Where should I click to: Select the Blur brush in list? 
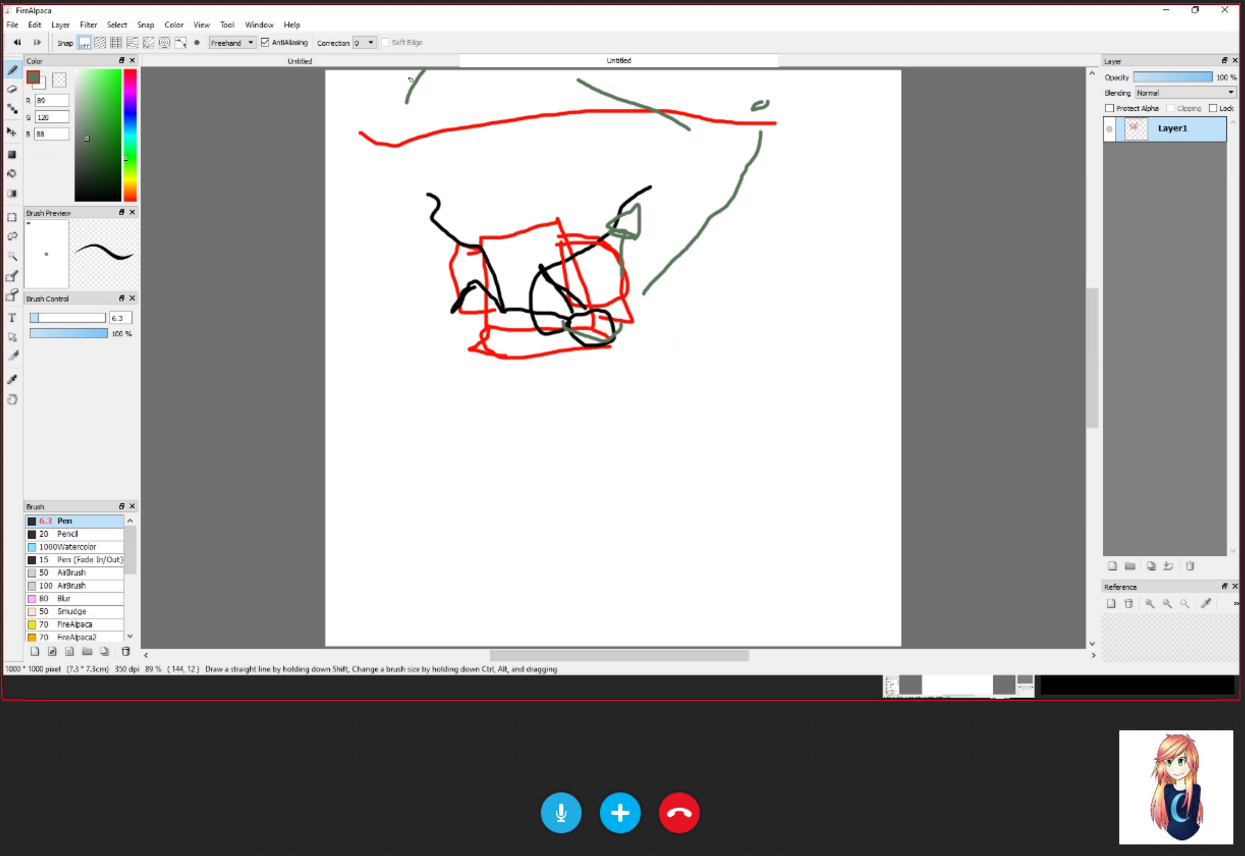click(75, 598)
